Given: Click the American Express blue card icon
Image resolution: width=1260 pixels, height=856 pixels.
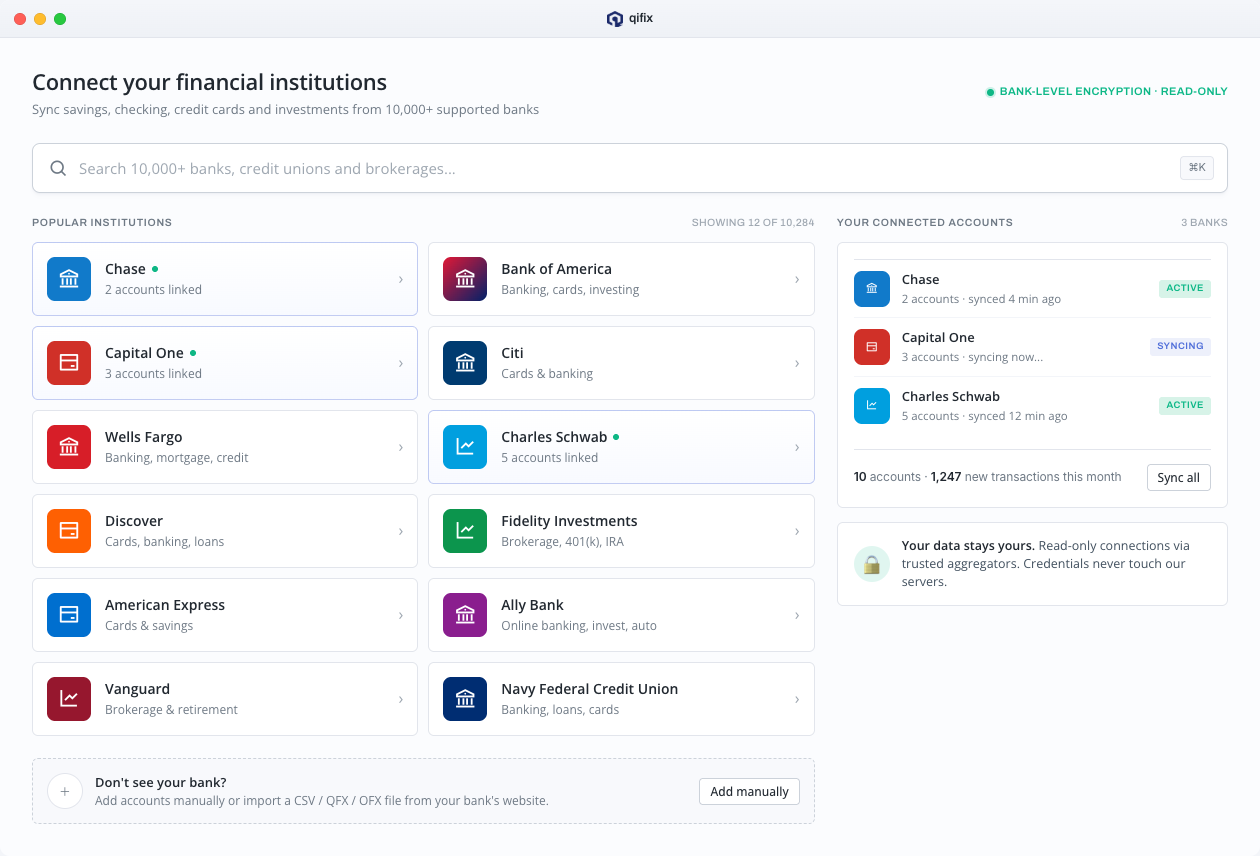Looking at the screenshot, I should (x=69, y=615).
